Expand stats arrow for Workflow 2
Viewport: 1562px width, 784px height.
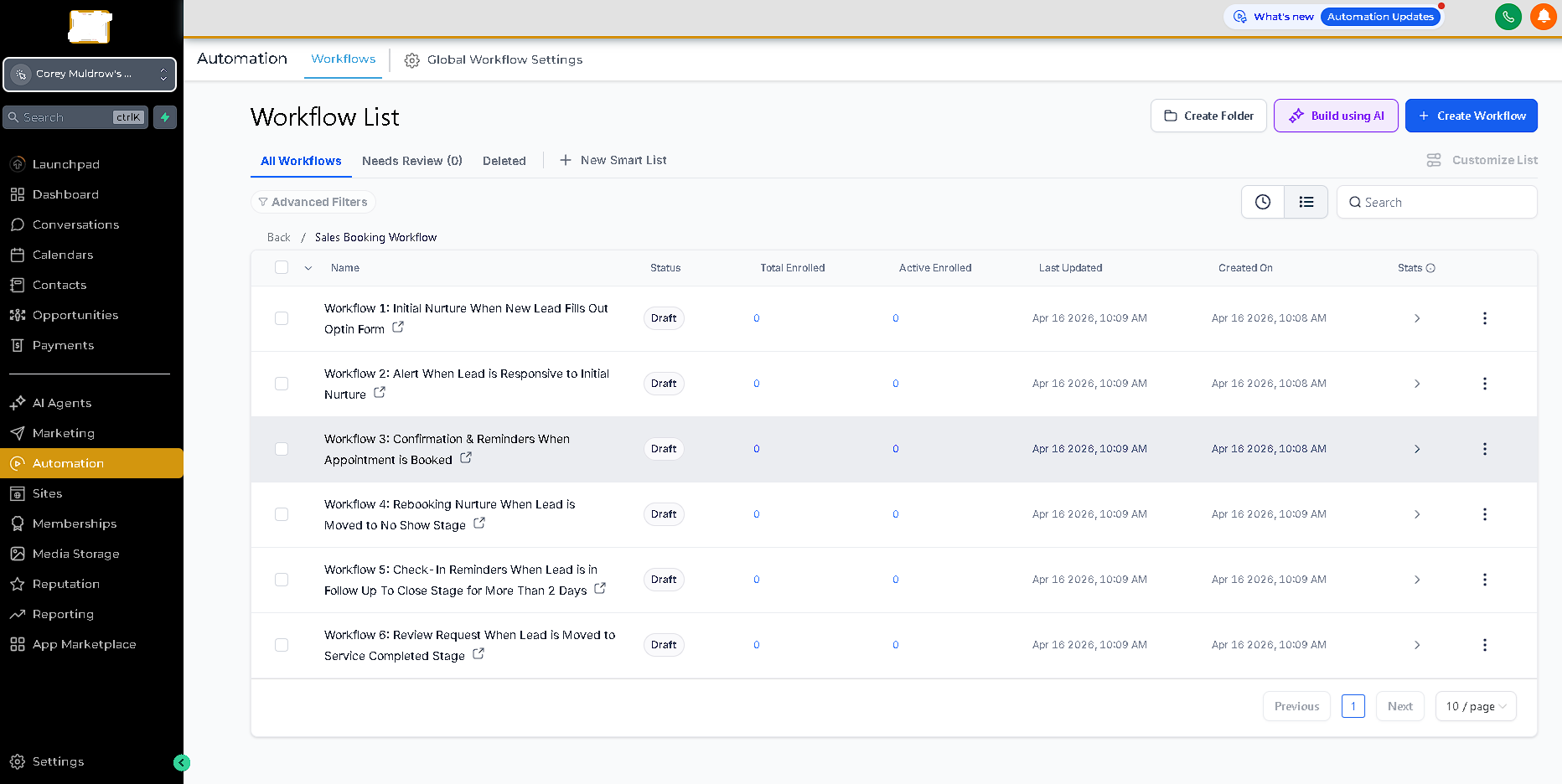point(1417,384)
